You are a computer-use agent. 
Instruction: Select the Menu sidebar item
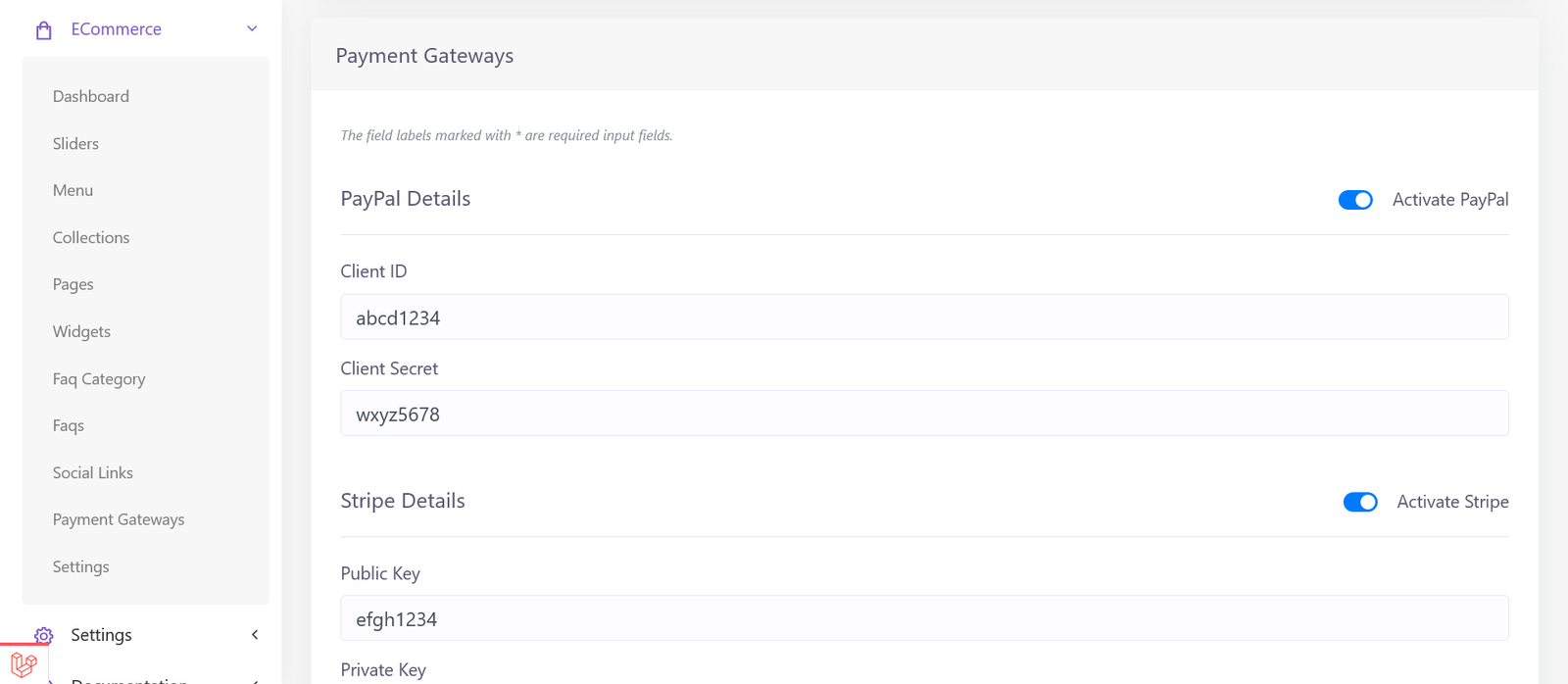click(x=73, y=190)
